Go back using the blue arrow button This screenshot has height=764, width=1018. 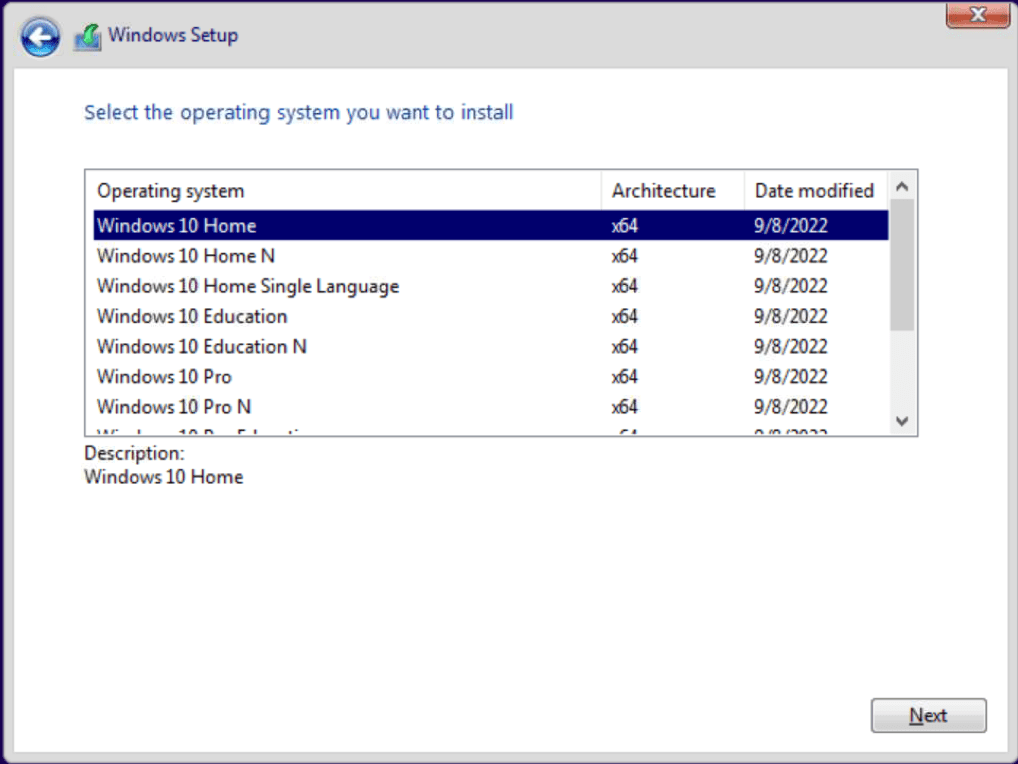pos(40,36)
